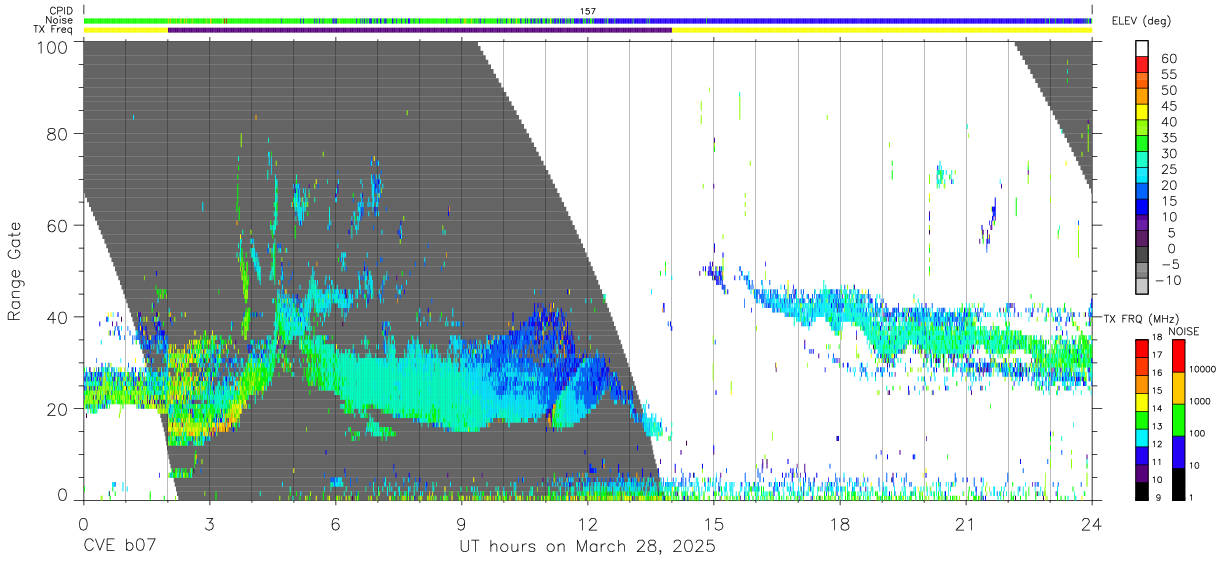Click the Noise indicator bar at the top
This screenshot has width=1228, height=567.
(x=587, y=20)
